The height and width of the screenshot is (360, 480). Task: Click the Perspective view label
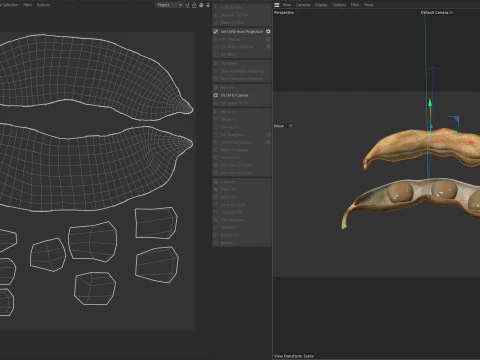coord(284,12)
